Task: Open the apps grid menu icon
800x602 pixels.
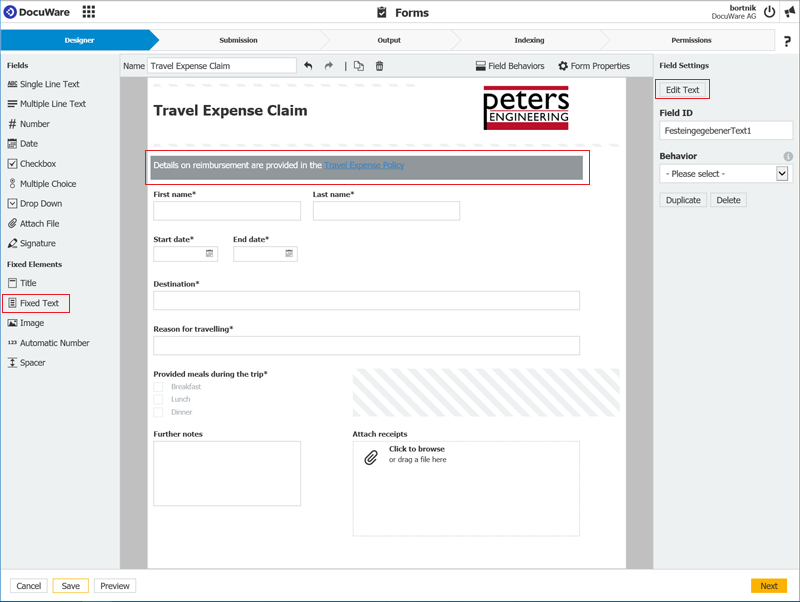Action: (x=89, y=12)
